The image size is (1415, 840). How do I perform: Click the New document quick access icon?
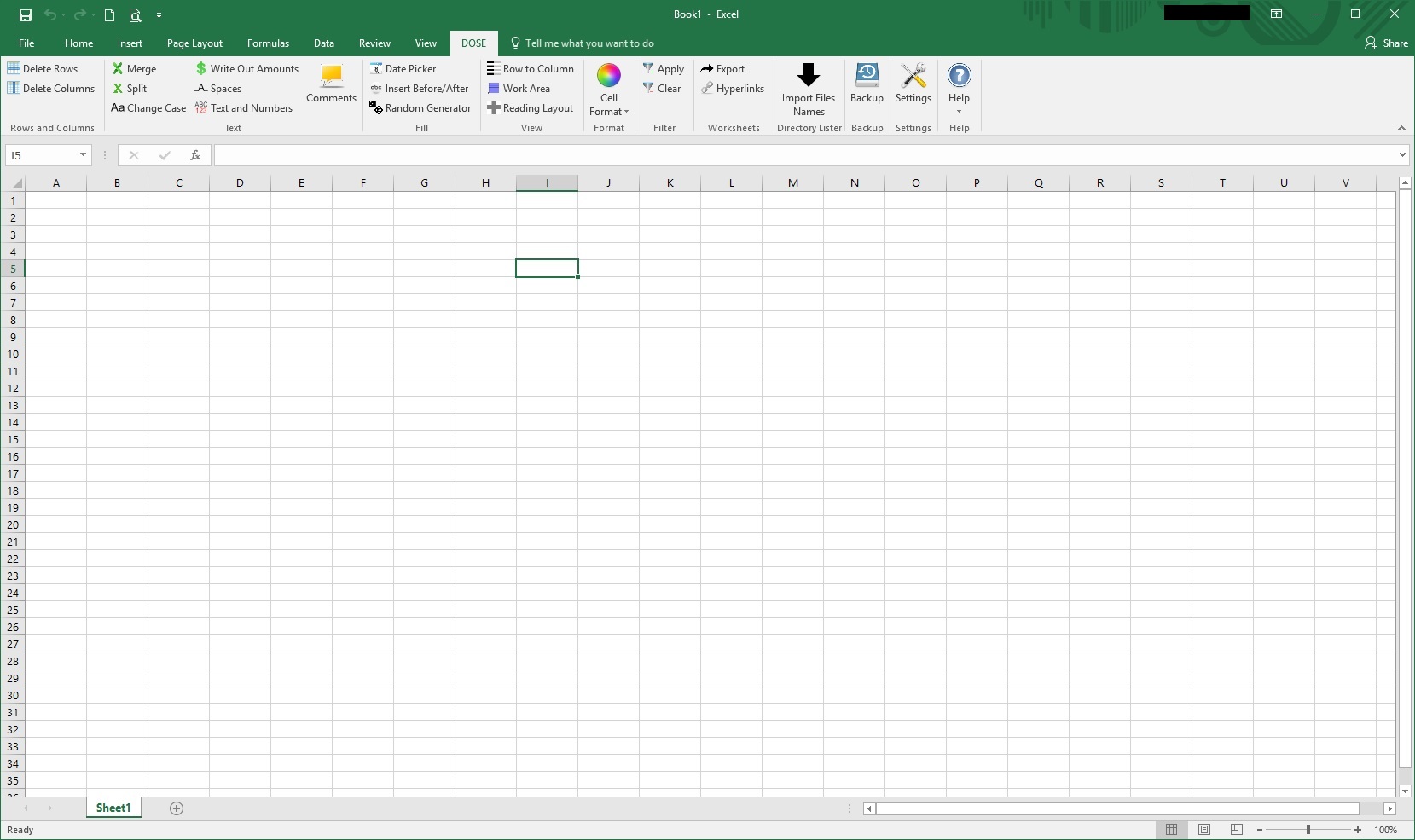click(x=109, y=14)
